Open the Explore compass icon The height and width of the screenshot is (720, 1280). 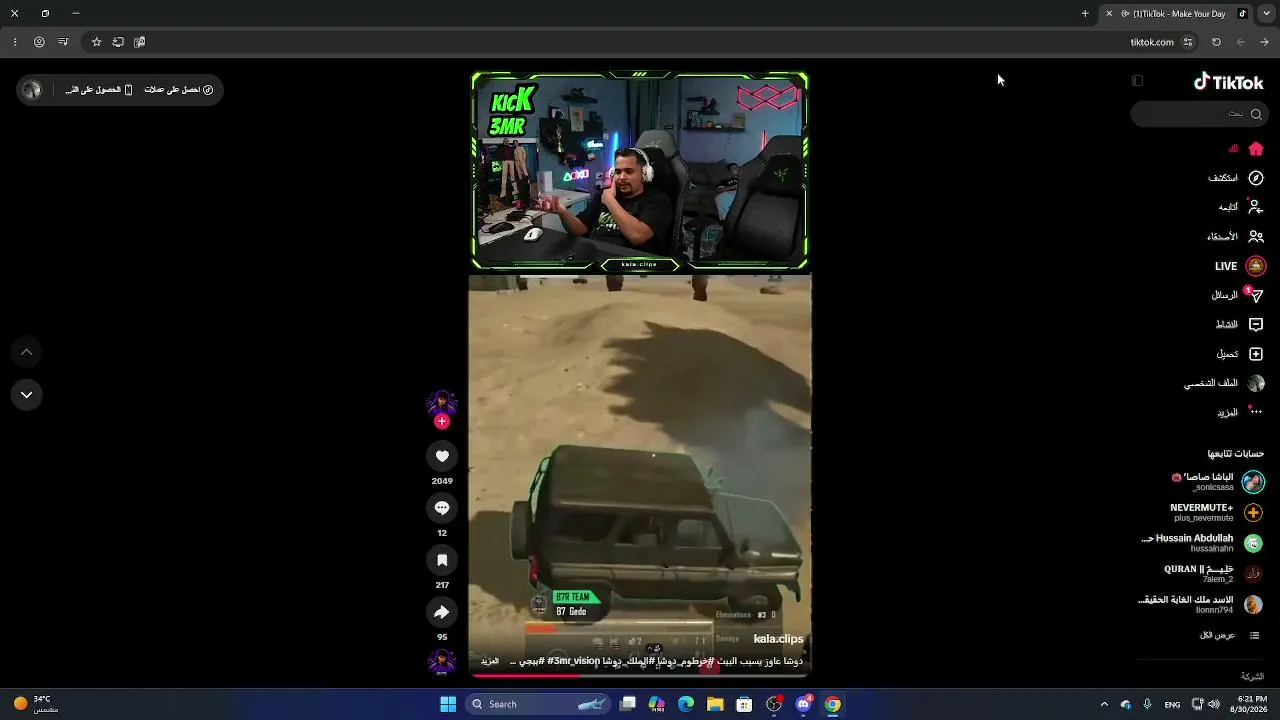(x=1256, y=178)
